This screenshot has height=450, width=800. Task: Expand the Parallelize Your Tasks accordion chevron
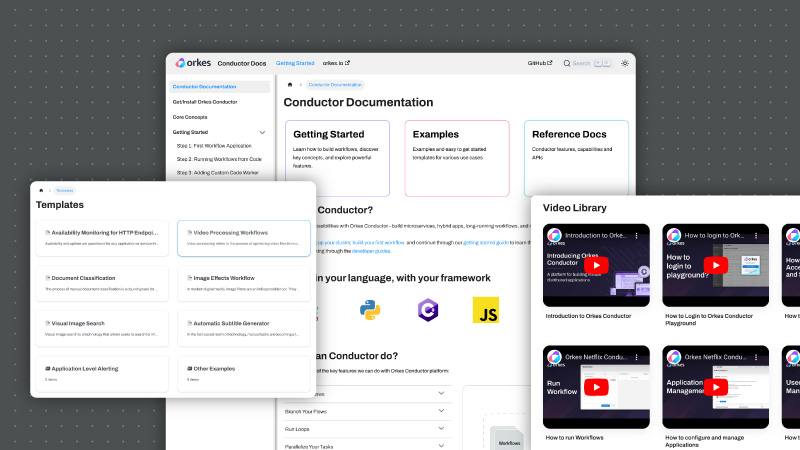point(441,446)
